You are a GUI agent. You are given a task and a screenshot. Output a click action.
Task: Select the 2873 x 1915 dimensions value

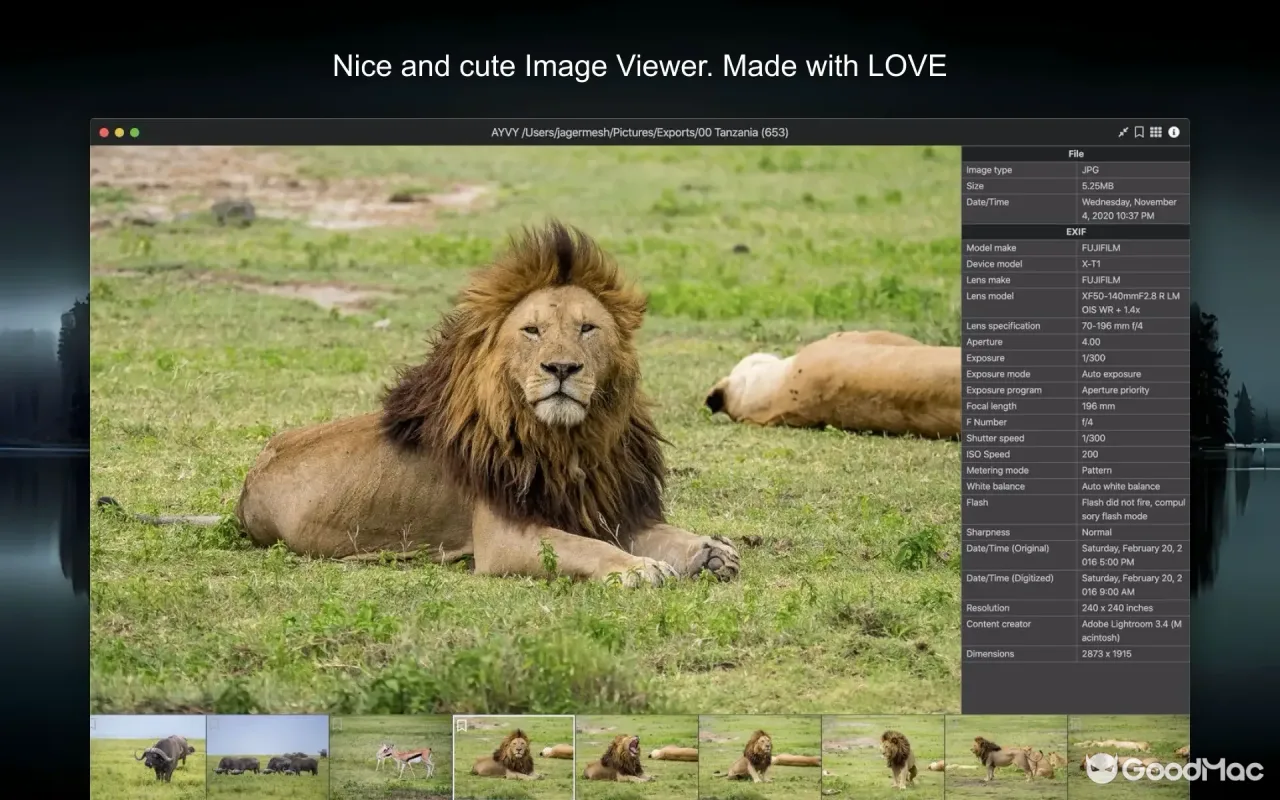pos(1108,654)
